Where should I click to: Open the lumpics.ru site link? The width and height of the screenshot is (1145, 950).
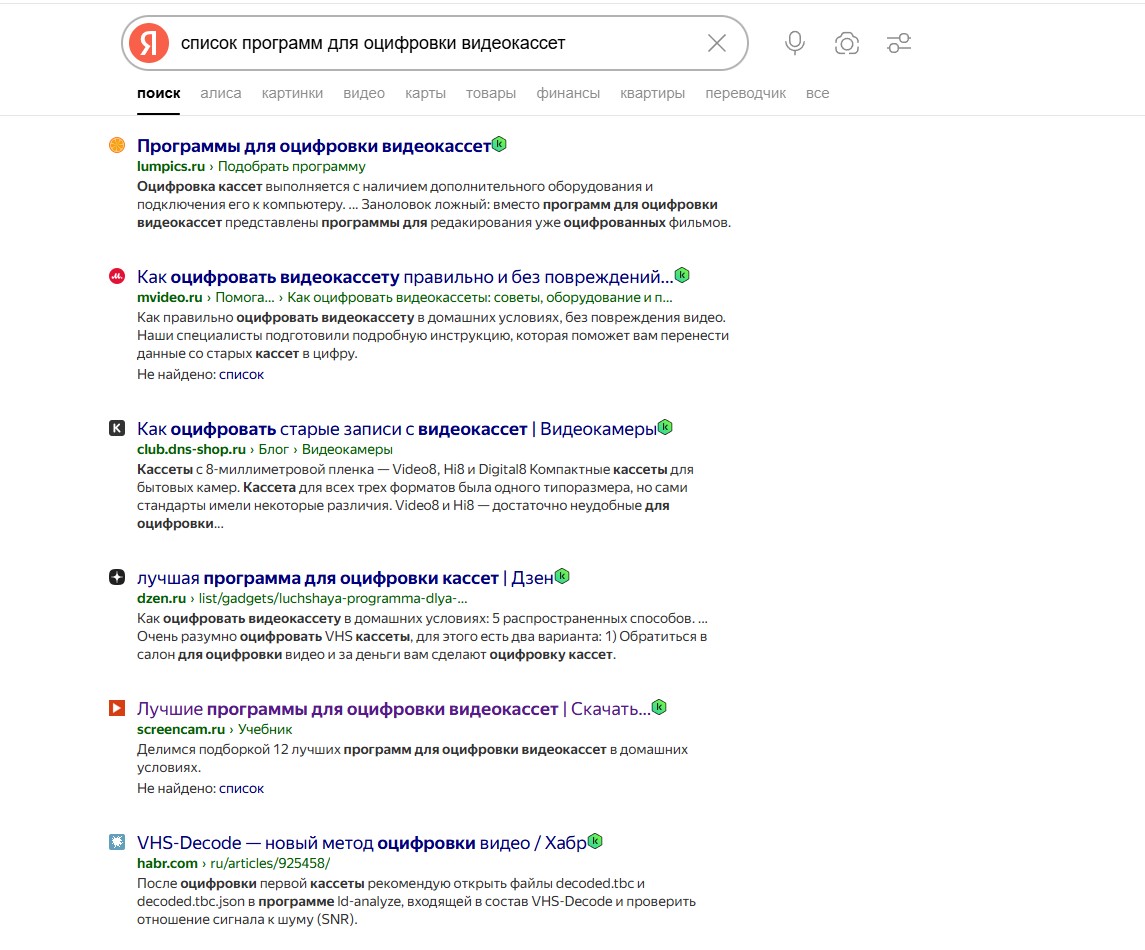click(x=171, y=166)
